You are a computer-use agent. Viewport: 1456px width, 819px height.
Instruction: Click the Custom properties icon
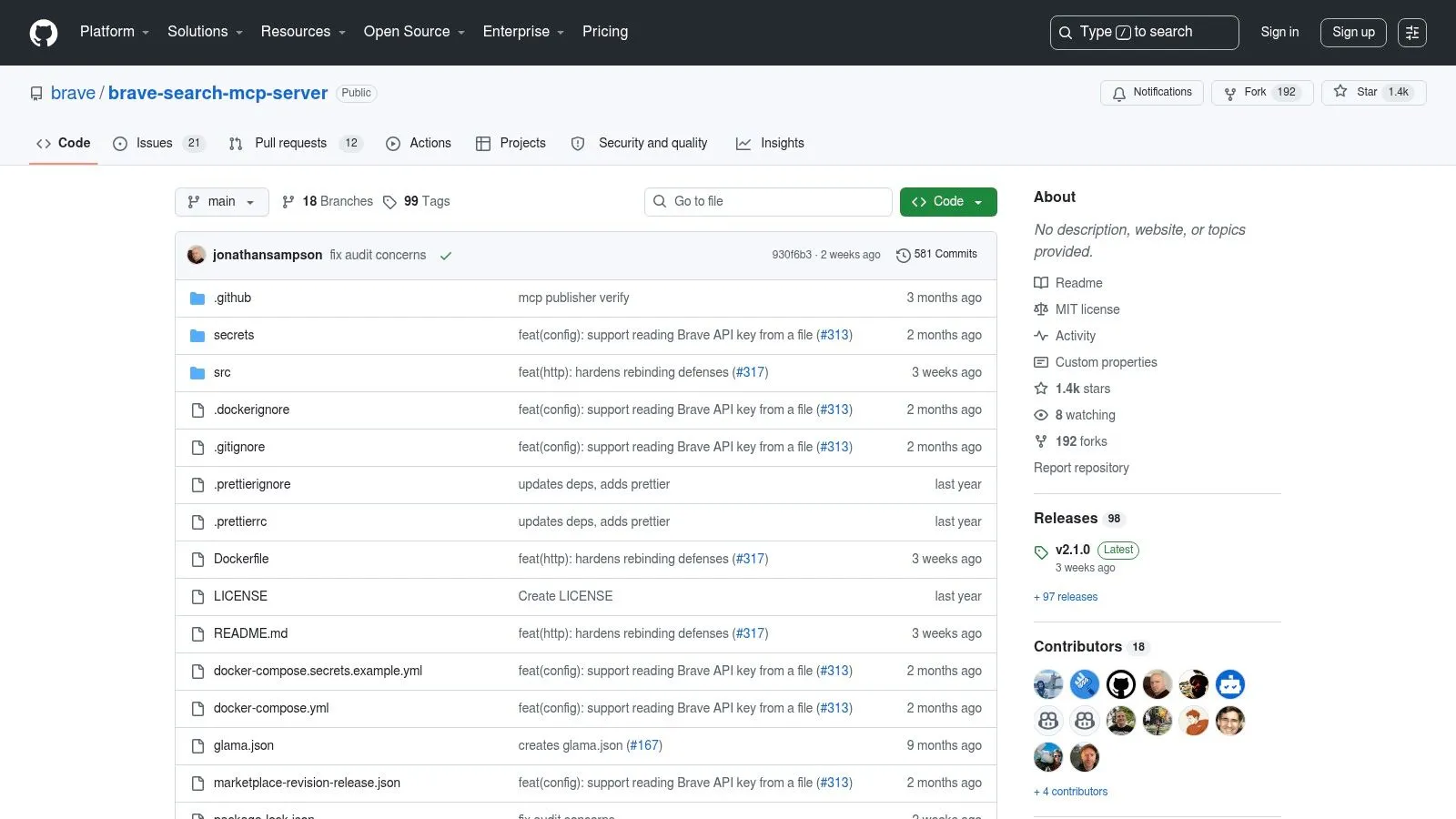pyautogui.click(x=1041, y=362)
